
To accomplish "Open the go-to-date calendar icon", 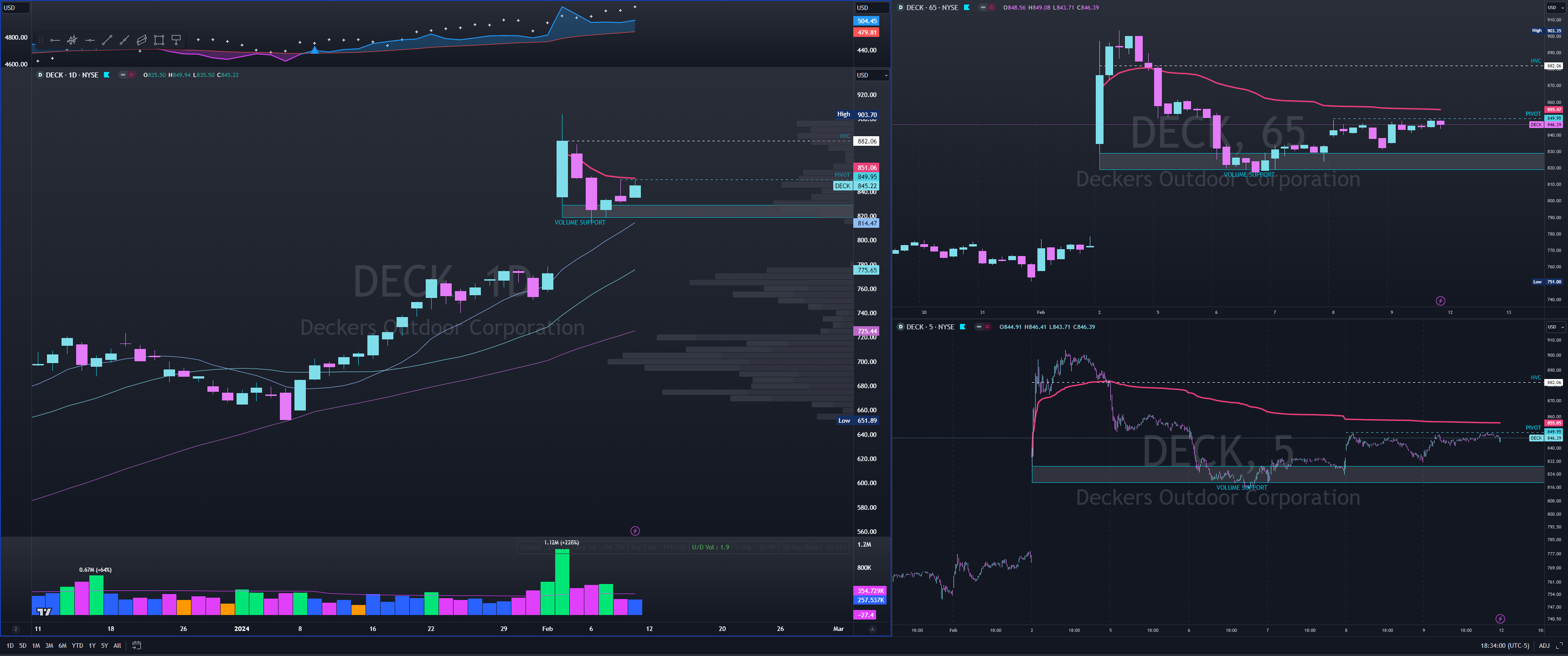I will 136,646.
